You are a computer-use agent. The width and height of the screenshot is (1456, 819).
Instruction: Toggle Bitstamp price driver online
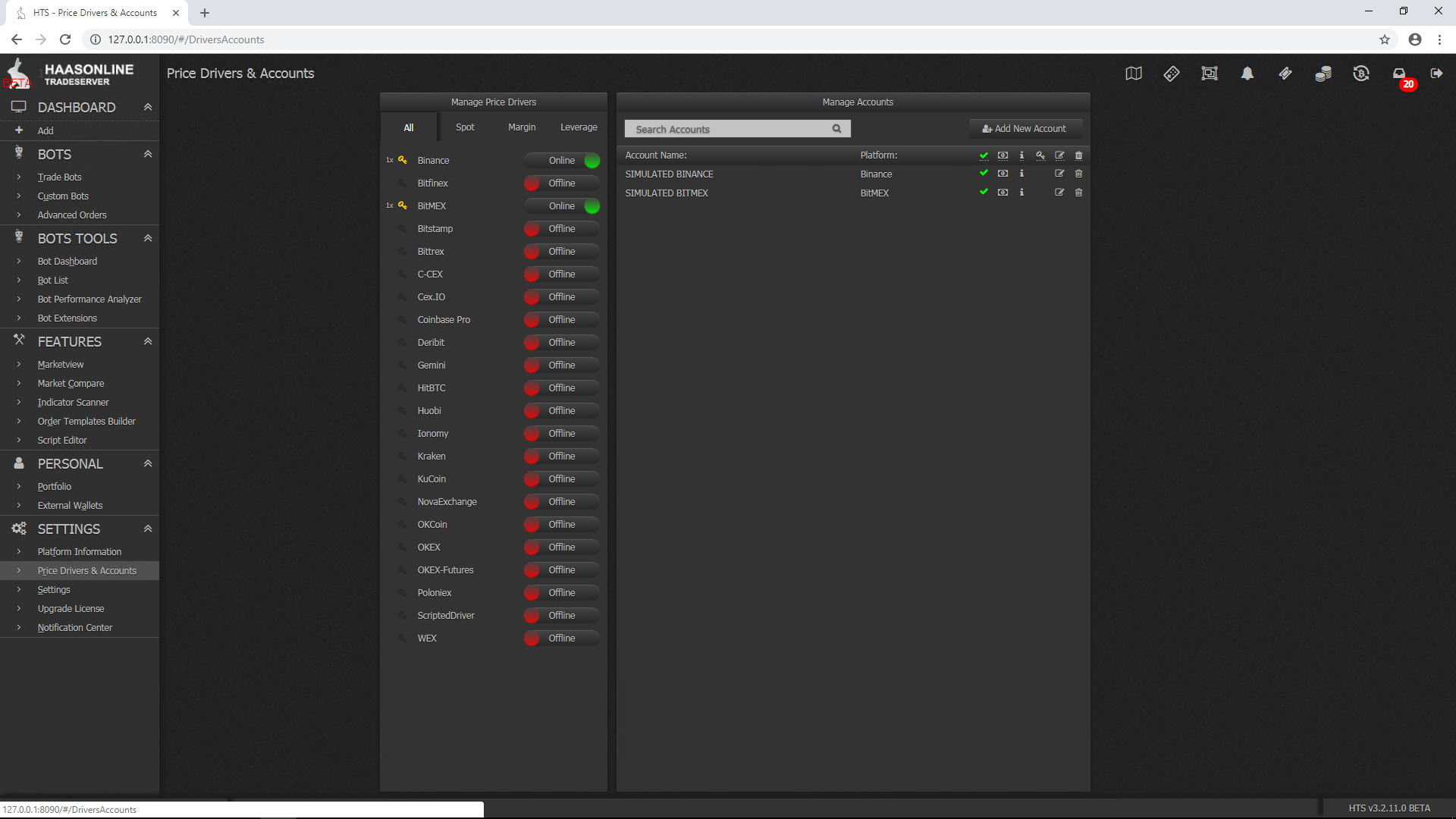pyautogui.click(x=562, y=228)
